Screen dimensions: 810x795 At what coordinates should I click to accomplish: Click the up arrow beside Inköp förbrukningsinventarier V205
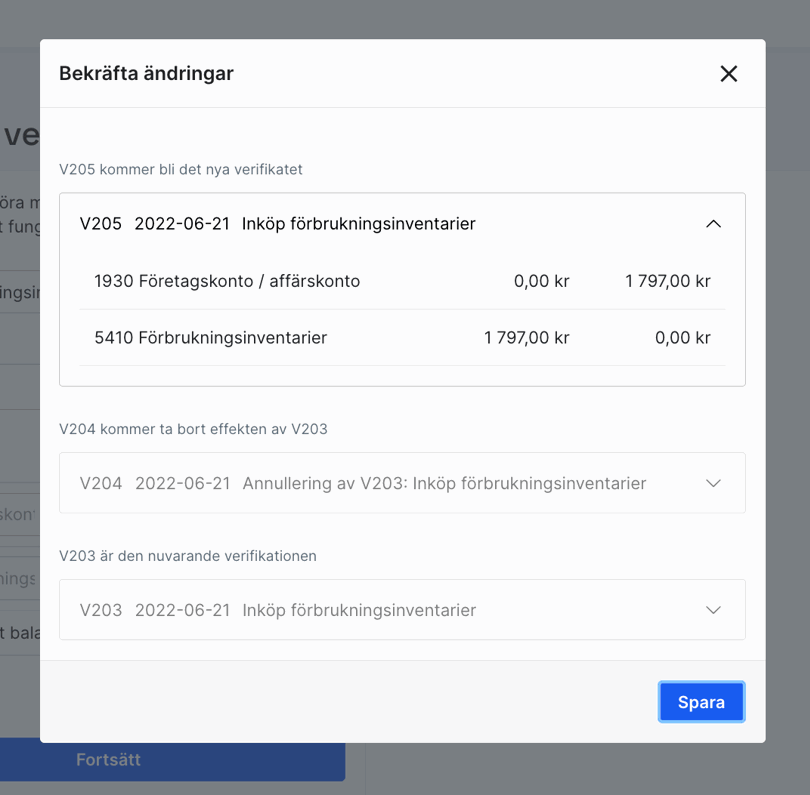coord(713,224)
